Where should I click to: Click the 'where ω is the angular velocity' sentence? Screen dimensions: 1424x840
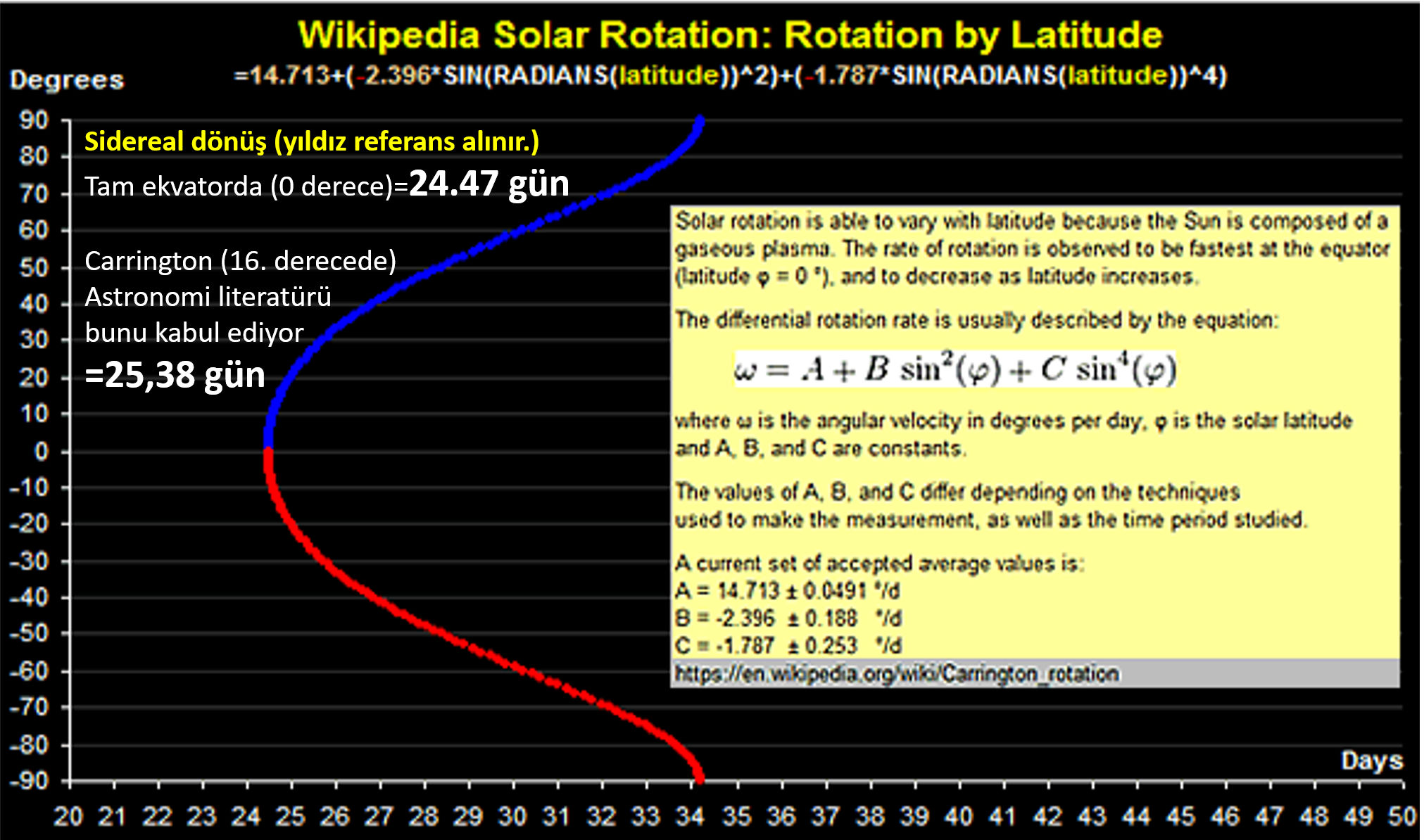1014,434
